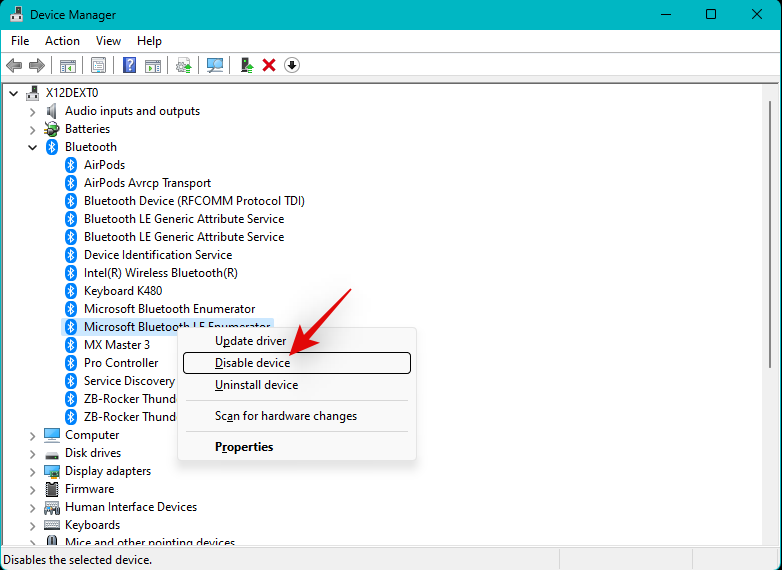This screenshot has height=570, width=782.
Task: Click Scan for hardware changes monitor icon
Action: click(x=214, y=65)
